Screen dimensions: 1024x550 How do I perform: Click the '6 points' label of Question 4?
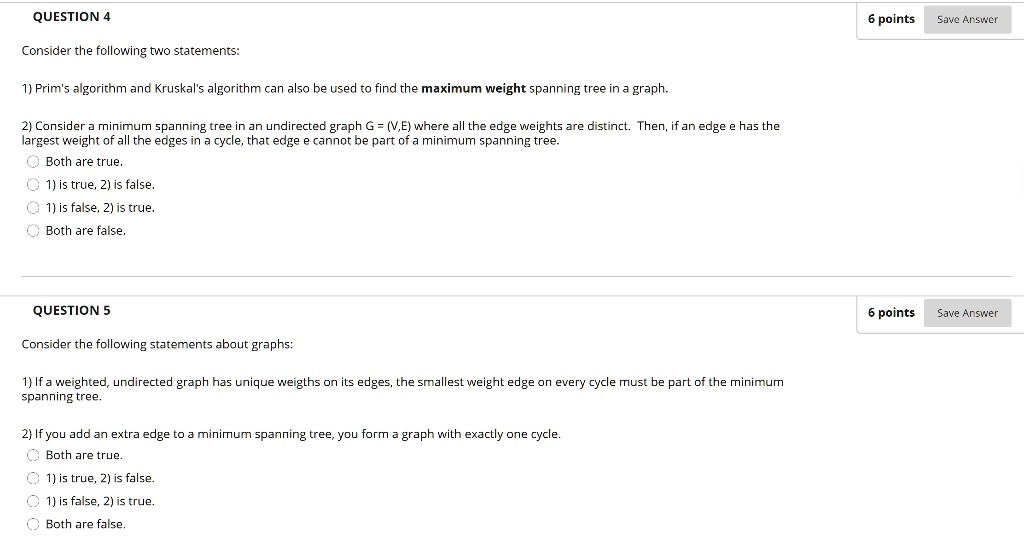point(891,19)
